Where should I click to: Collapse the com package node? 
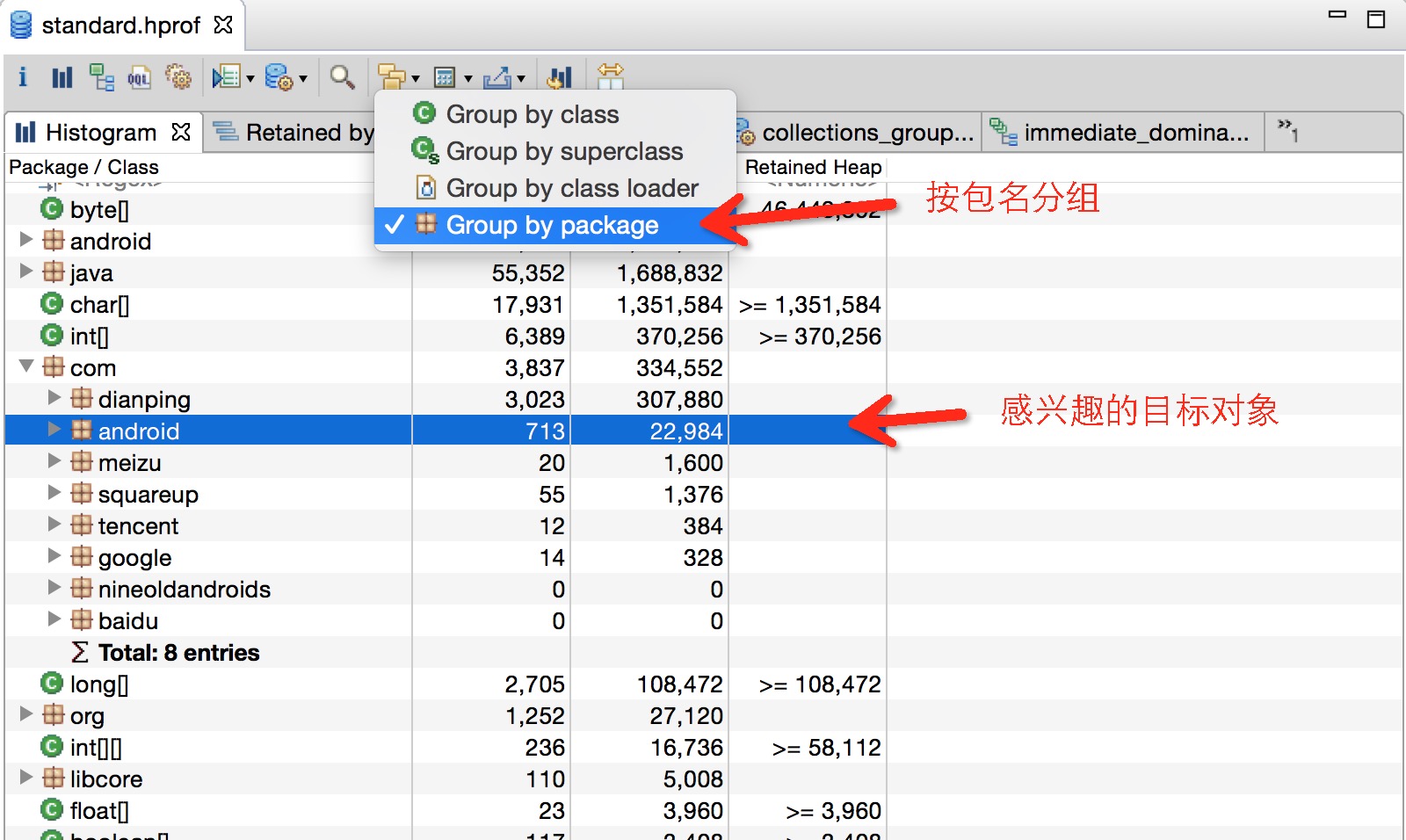26,366
